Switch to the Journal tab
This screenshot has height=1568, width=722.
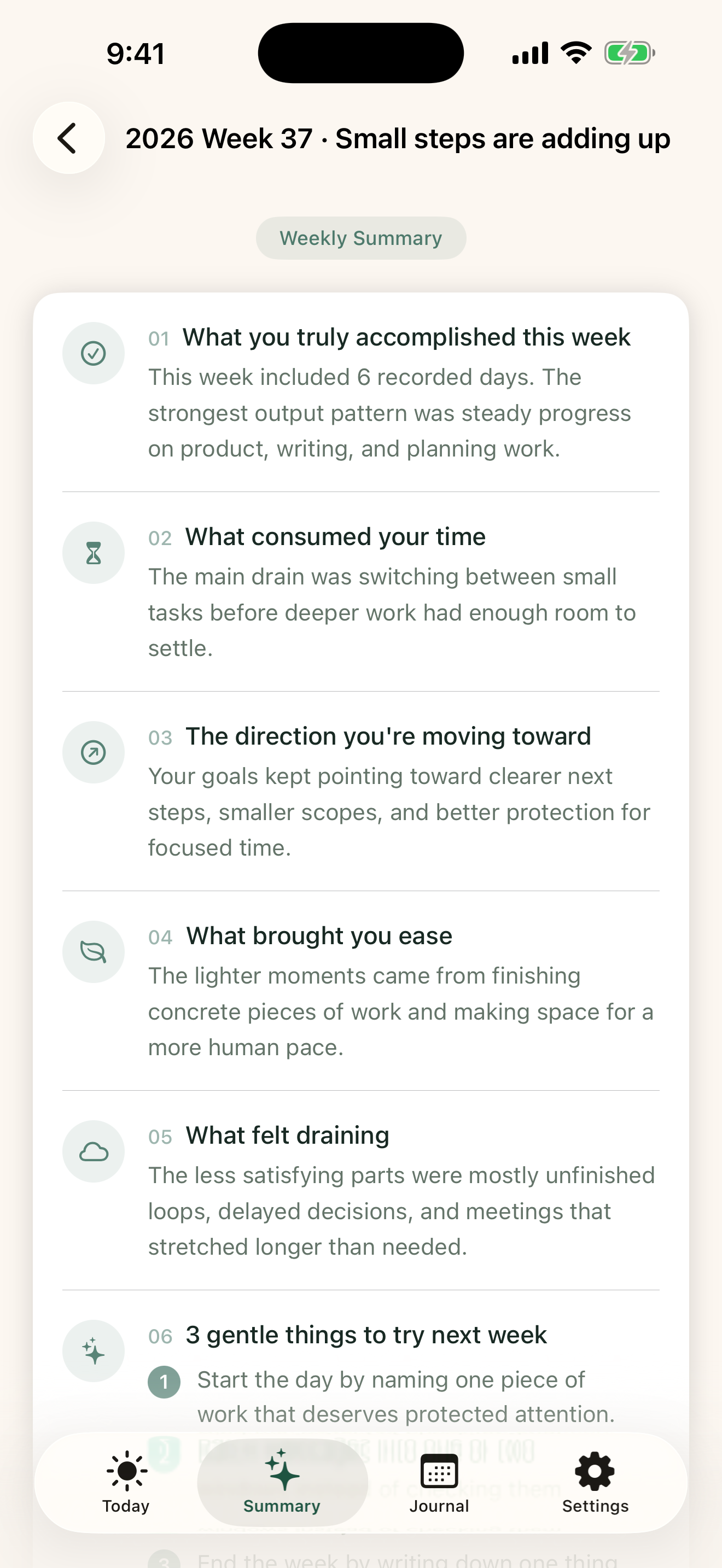(439, 1483)
